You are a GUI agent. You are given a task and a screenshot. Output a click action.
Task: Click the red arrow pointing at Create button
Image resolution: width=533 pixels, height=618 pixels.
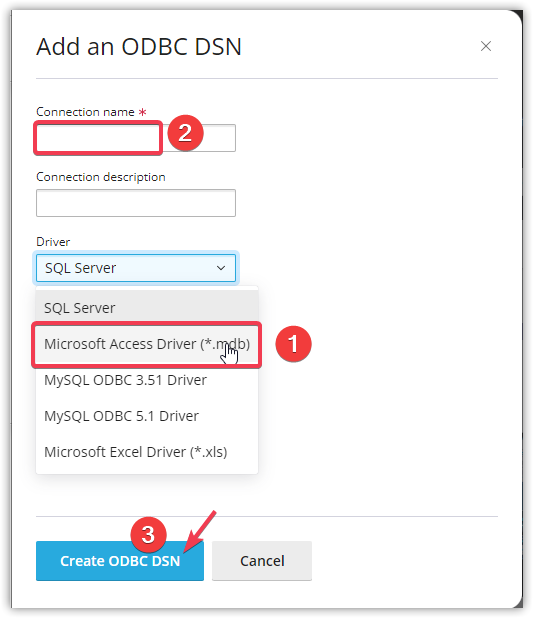(200, 531)
